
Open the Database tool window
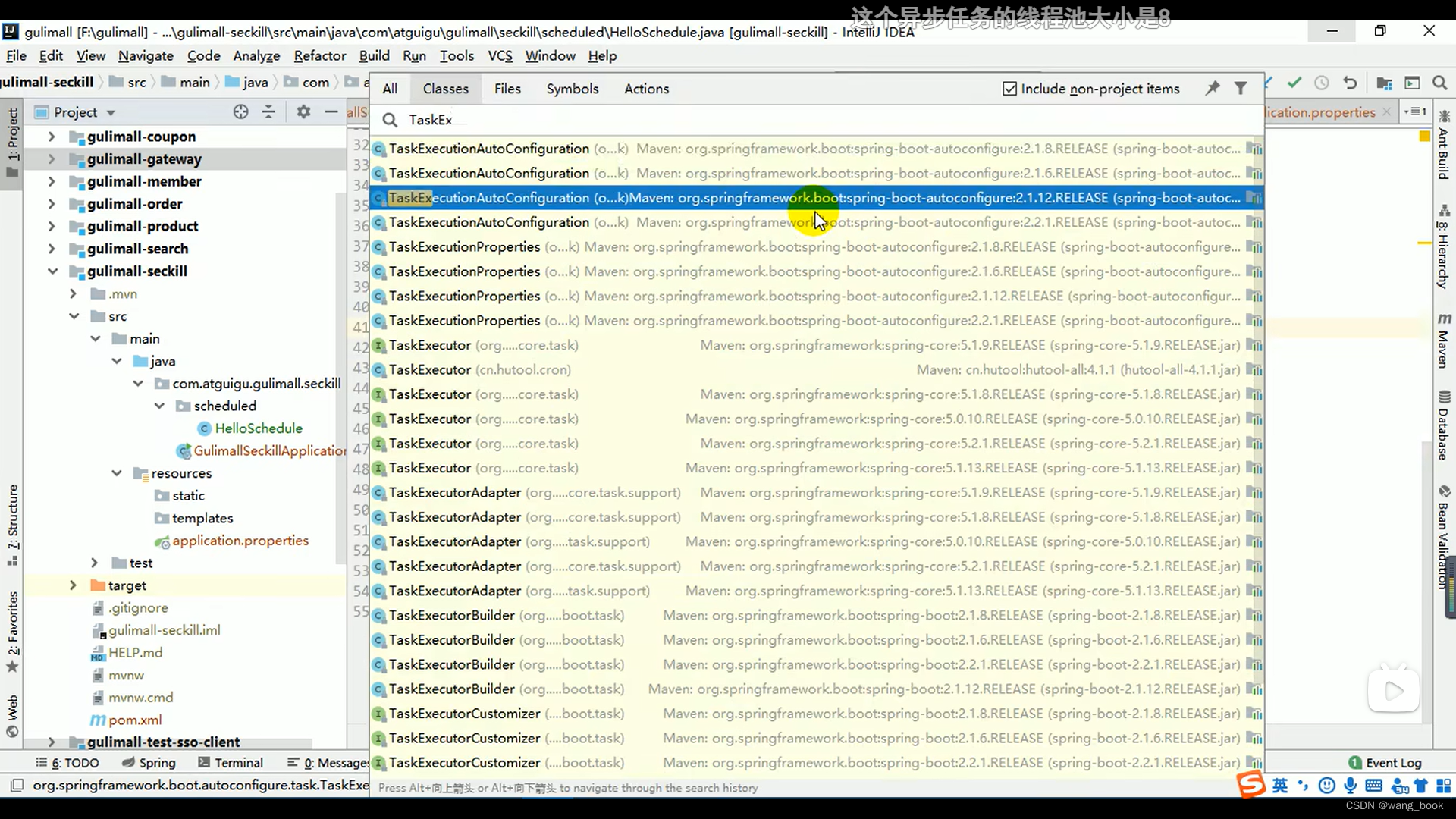[1443, 425]
